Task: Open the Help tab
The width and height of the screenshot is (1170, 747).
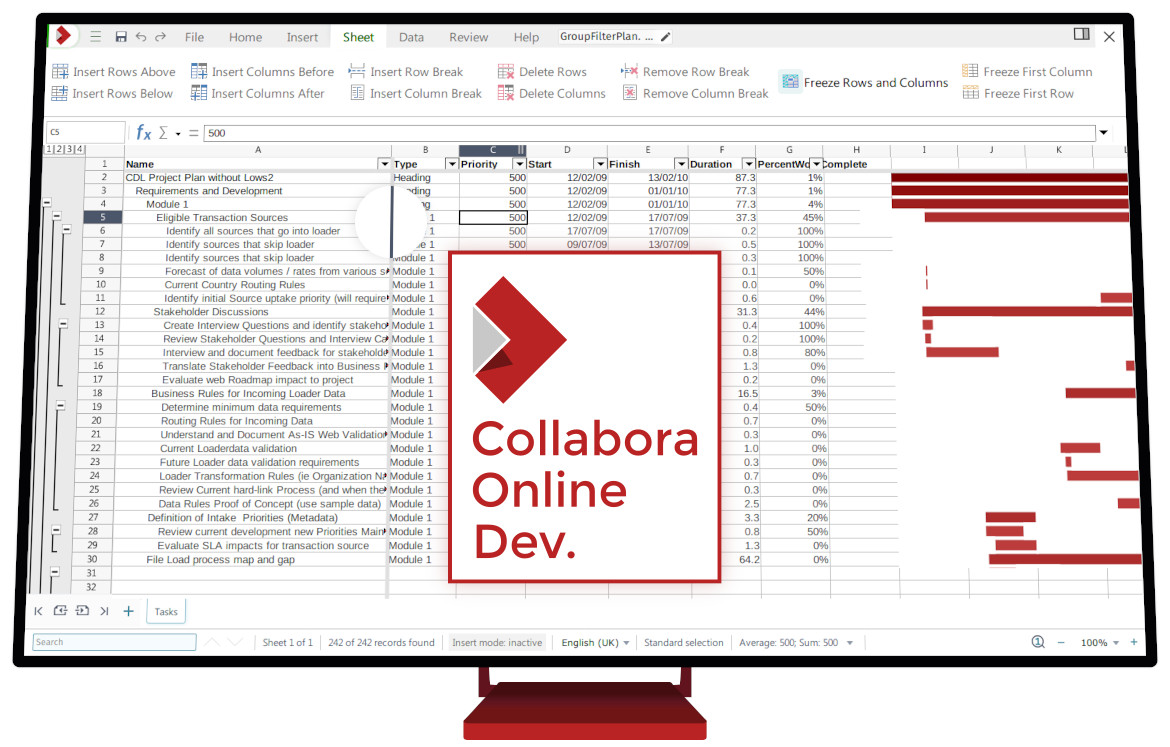Action: point(526,37)
